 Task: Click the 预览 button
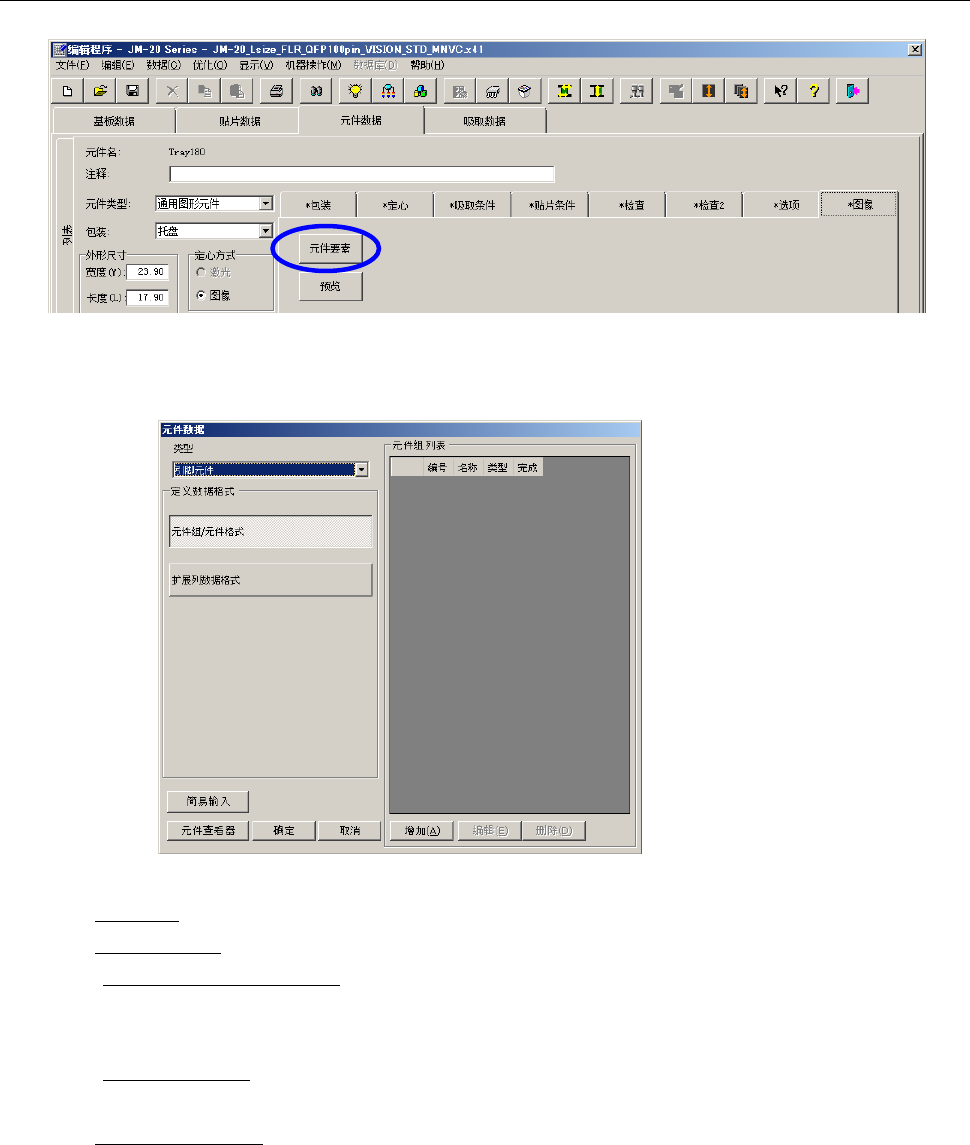[330, 286]
